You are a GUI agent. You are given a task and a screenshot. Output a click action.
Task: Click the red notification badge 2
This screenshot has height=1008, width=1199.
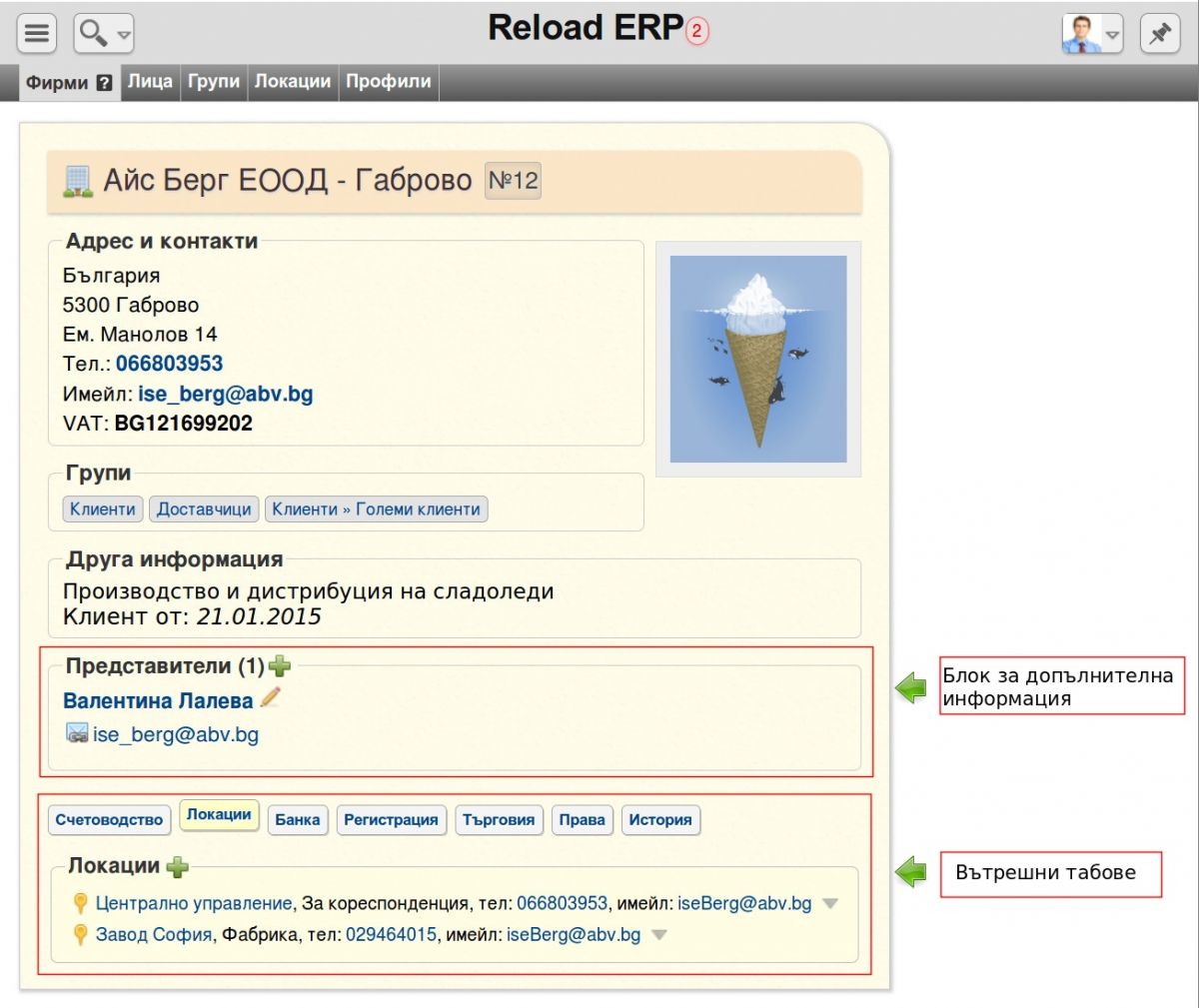(x=697, y=31)
